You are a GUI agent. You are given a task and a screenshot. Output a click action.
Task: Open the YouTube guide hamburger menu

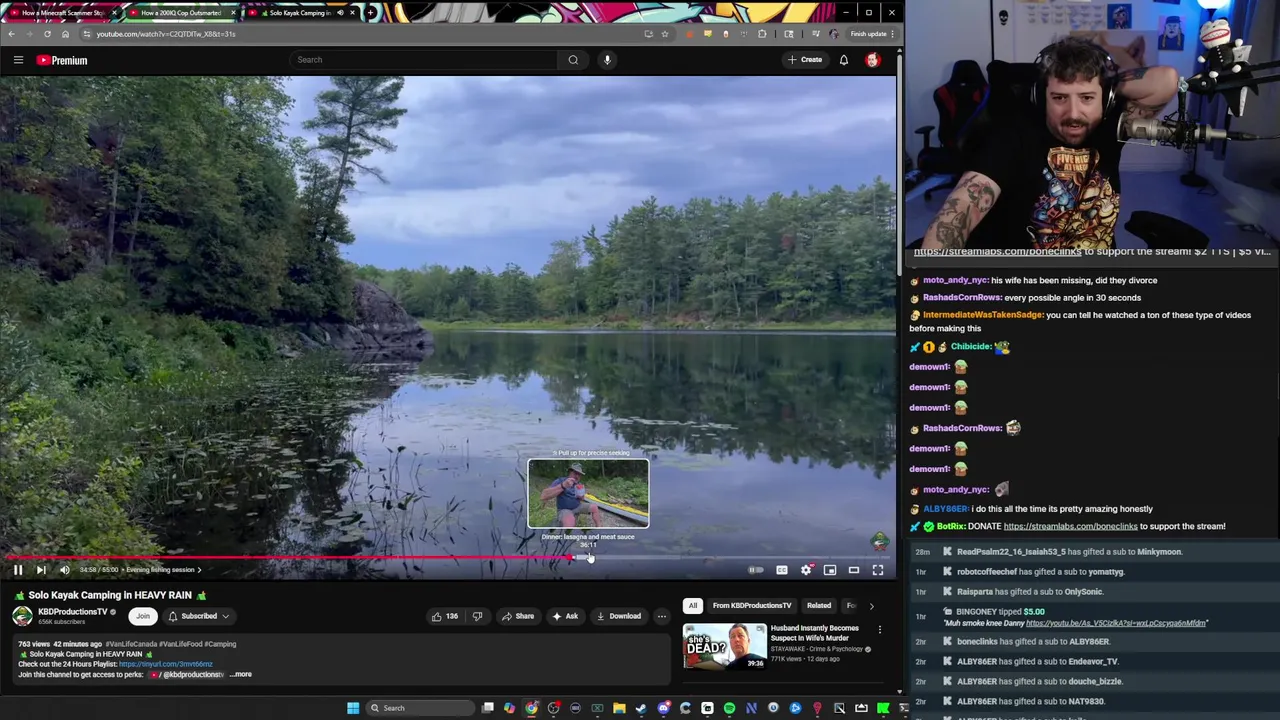coord(18,60)
